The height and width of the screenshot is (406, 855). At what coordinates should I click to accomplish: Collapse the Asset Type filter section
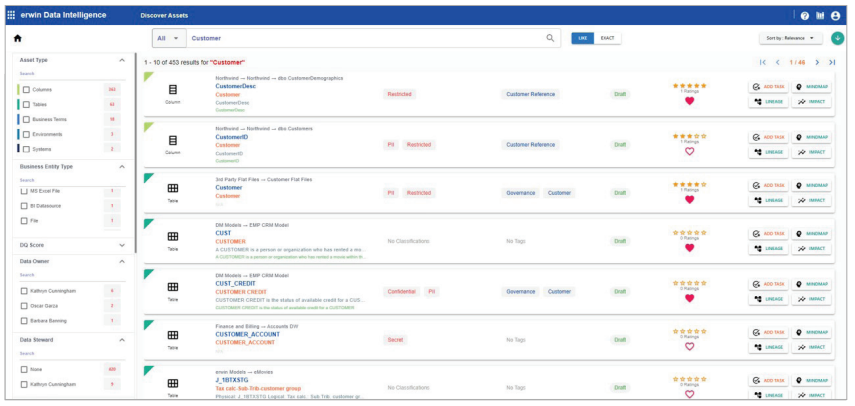coord(122,60)
